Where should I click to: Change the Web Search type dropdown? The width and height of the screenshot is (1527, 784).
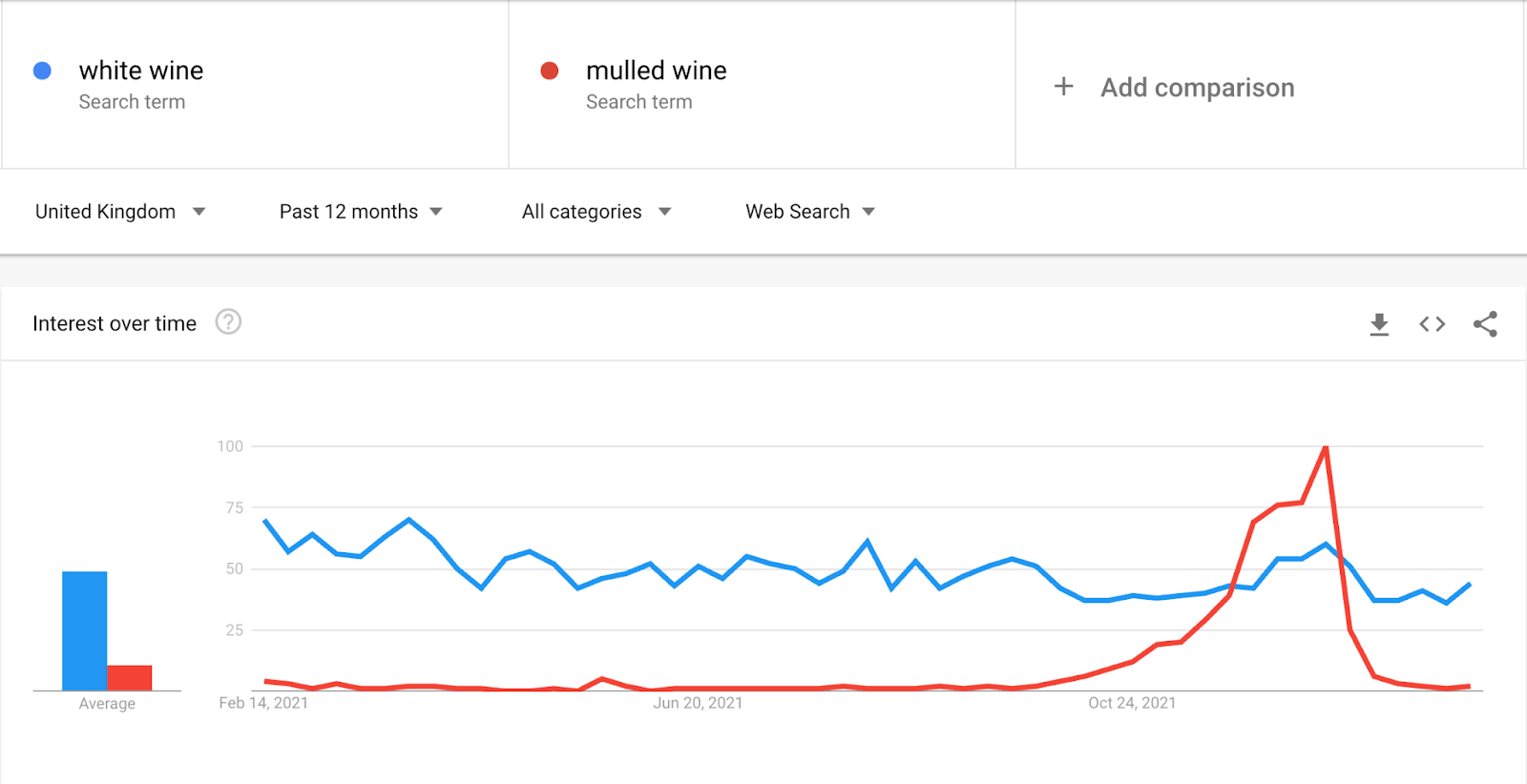point(809,212)
